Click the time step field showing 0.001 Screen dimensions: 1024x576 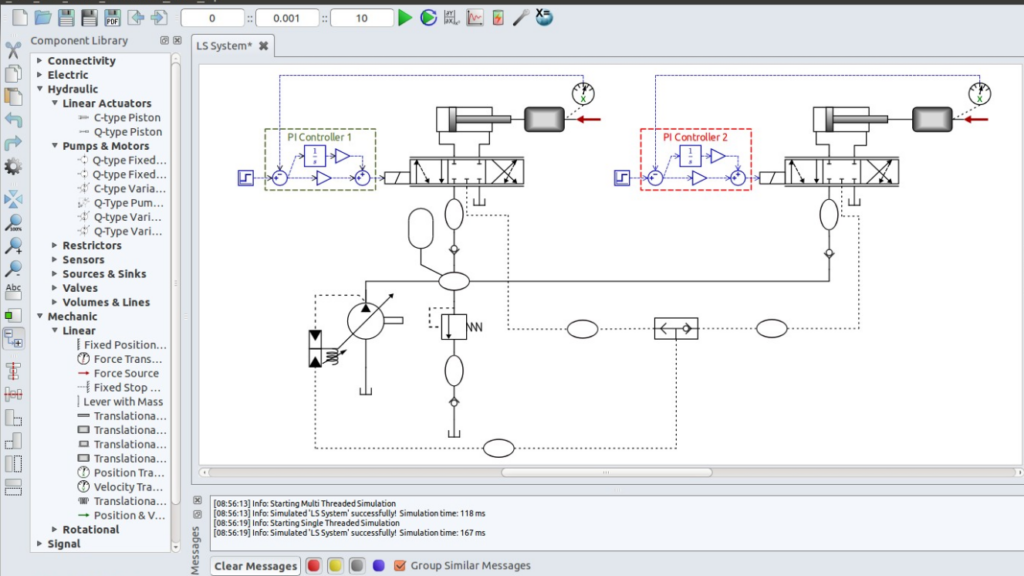coord(287,18)
